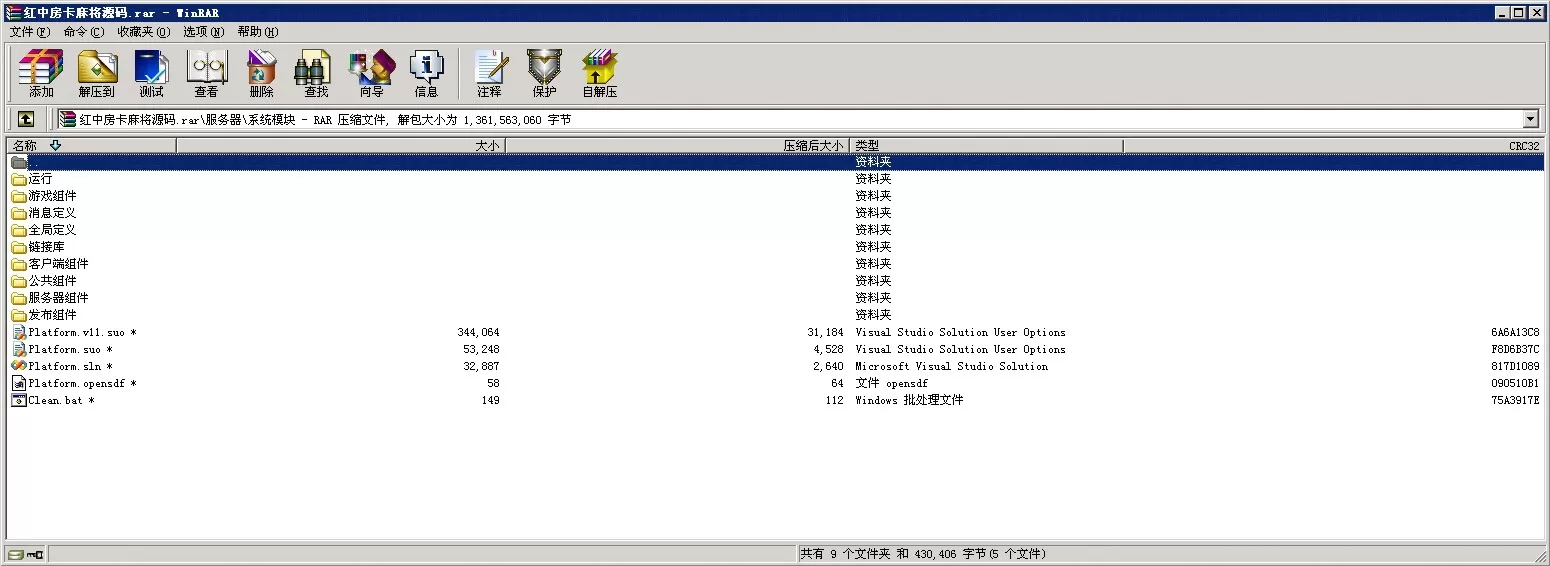This screenshot has height=566, width=1550.
Task: Click the 自解压 (SFX) toolbar icon
Action: (599, 74)
